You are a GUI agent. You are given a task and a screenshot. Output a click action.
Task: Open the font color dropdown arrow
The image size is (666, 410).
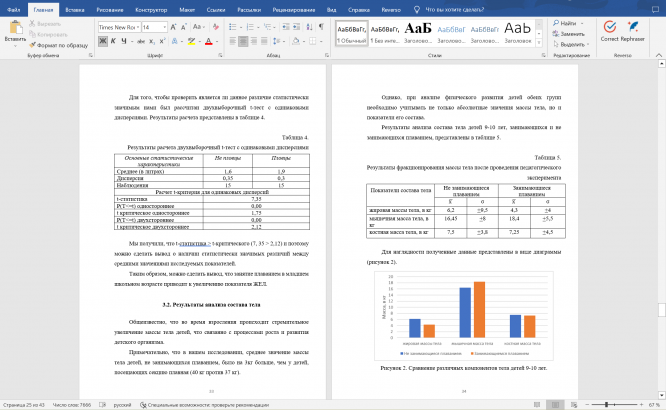click(217, 42)
